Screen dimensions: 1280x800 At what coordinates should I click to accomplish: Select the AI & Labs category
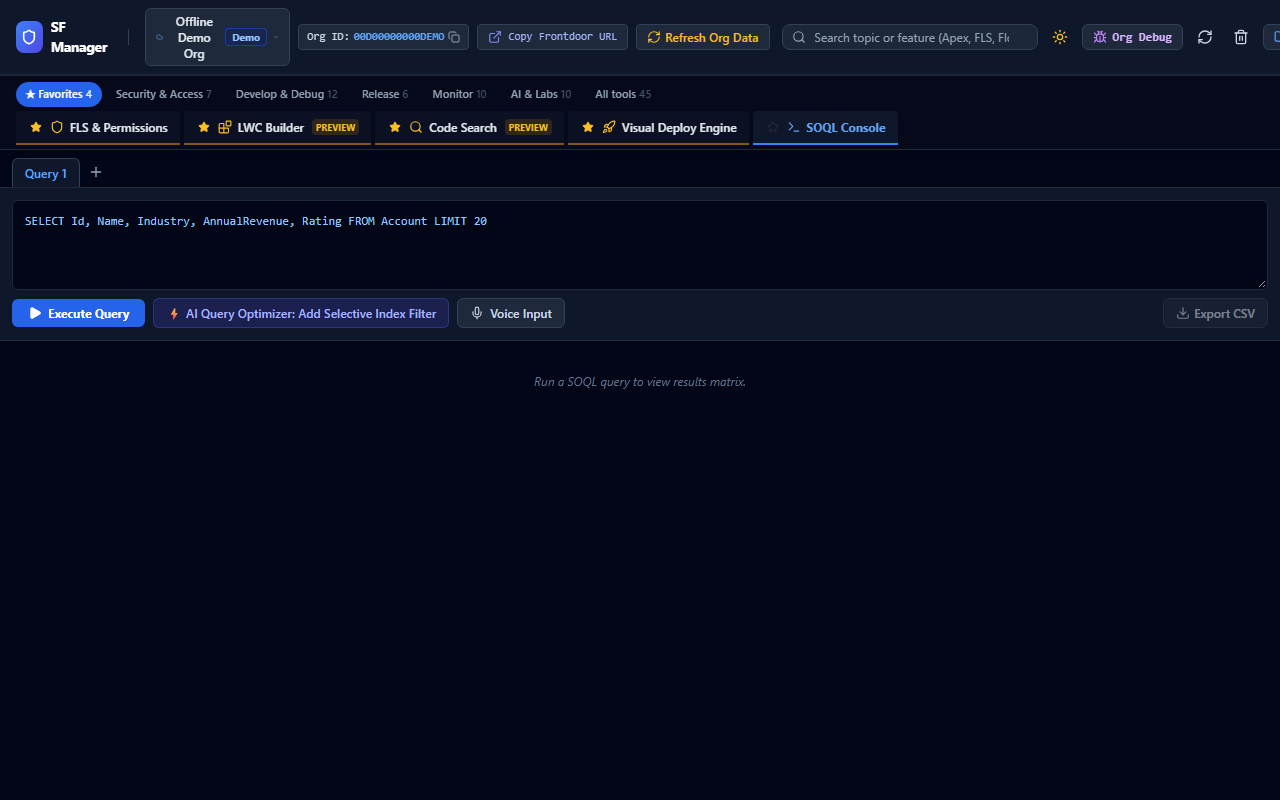[x=541, y=94]
